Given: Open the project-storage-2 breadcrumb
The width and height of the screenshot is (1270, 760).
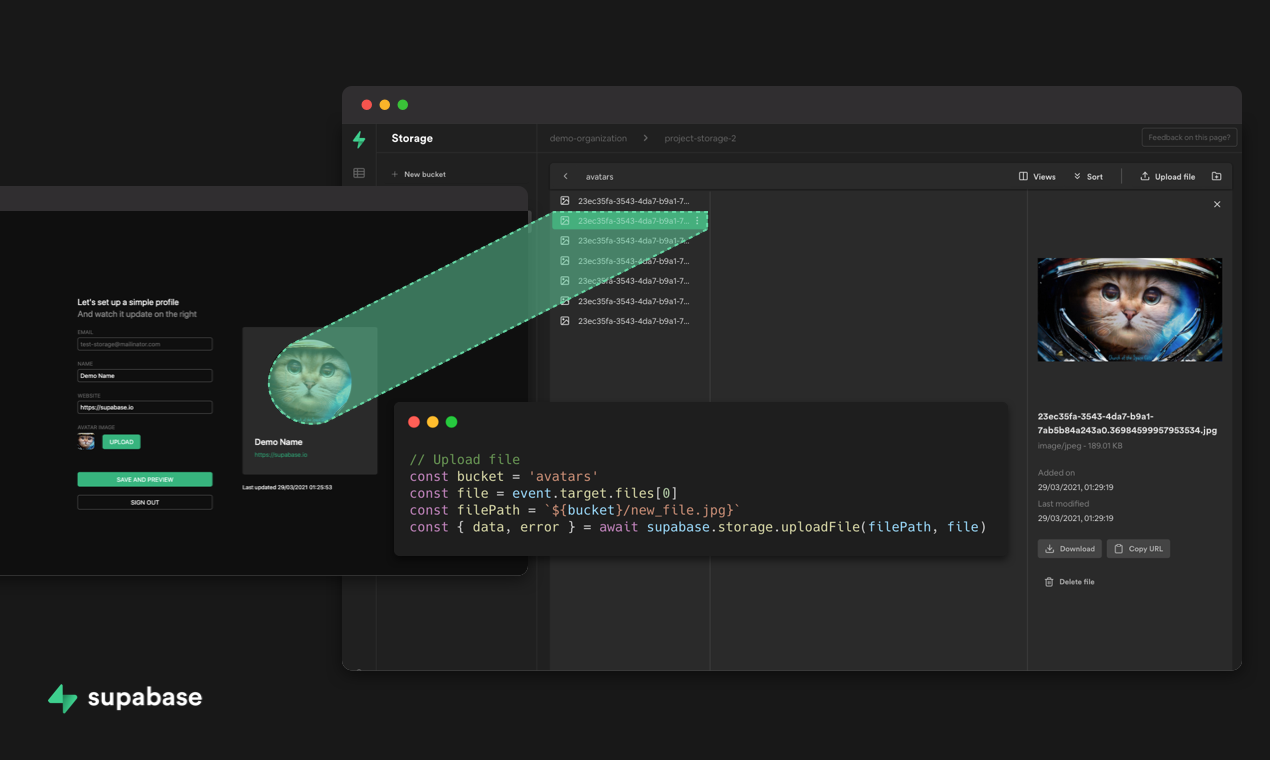Looking at the screenshot, I should tap(700, 138).
